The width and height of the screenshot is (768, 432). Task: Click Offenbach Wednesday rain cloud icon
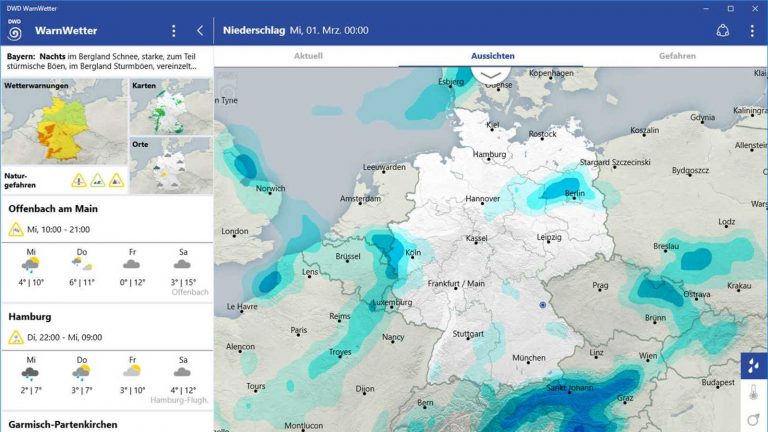point(31,265)
